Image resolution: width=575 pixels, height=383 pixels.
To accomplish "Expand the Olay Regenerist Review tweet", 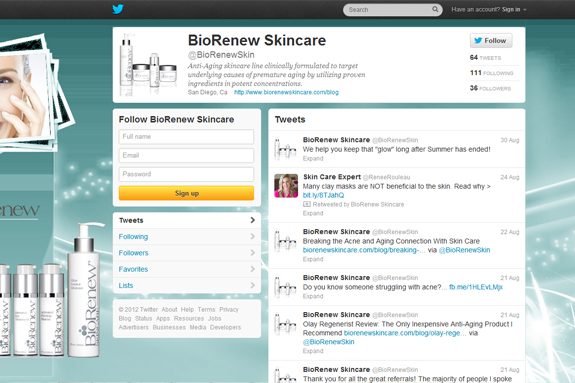I will (x=313, y=351).
